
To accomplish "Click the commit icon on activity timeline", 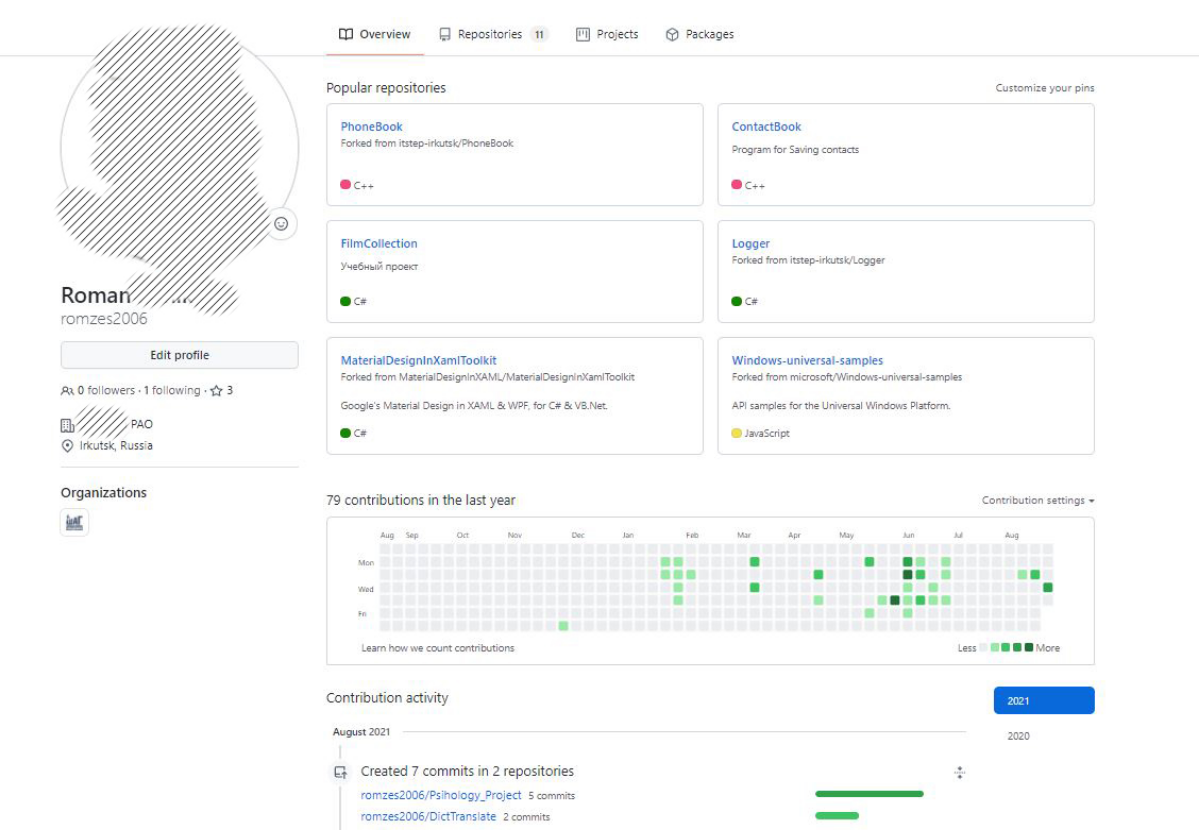I will click(341, 772).
